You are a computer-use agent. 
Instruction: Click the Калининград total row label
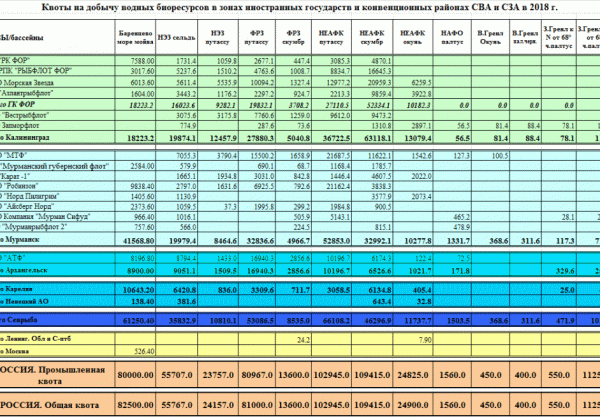[x=25, y=138]
